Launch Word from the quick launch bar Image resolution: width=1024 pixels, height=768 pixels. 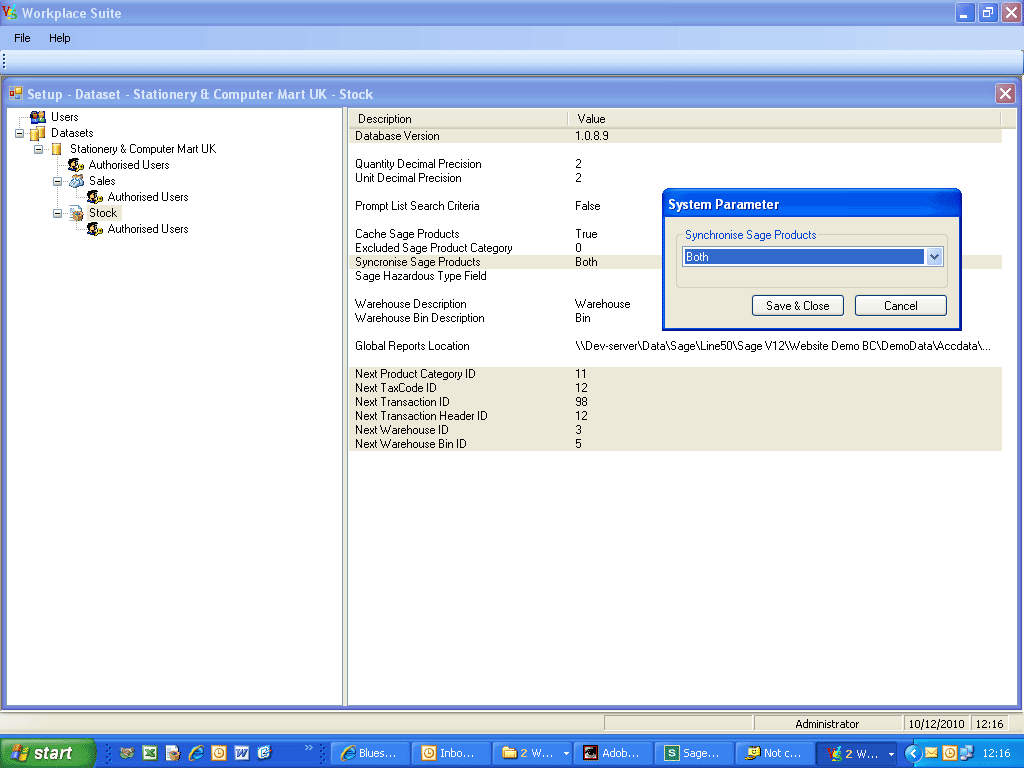click(242, 753)
